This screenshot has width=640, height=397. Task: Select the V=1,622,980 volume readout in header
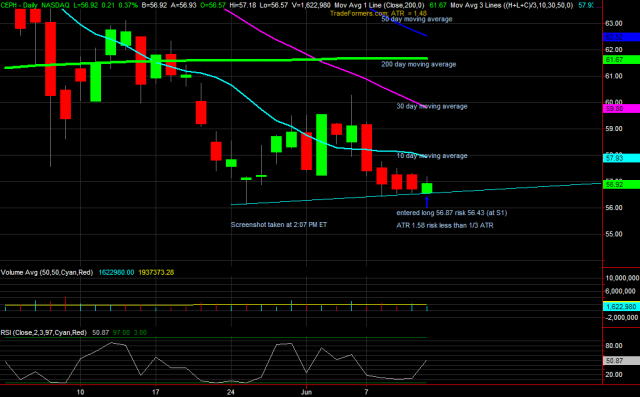311,5
